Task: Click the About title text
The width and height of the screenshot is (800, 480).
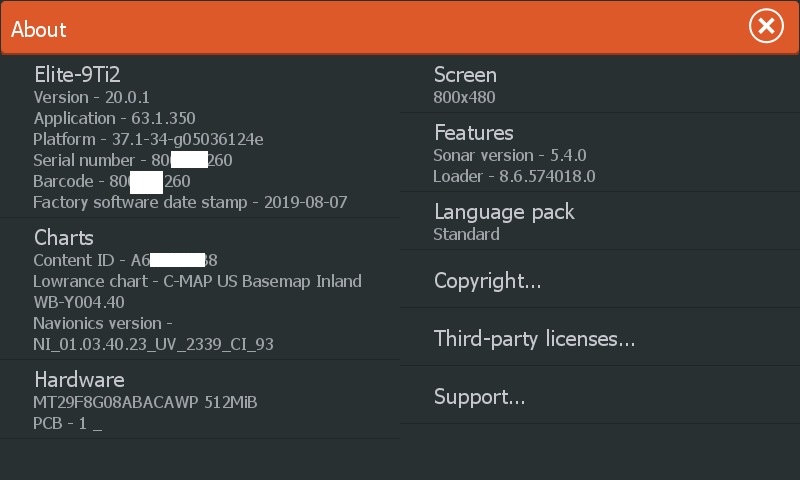Action: pyautogui.click(x=39, y=29)
